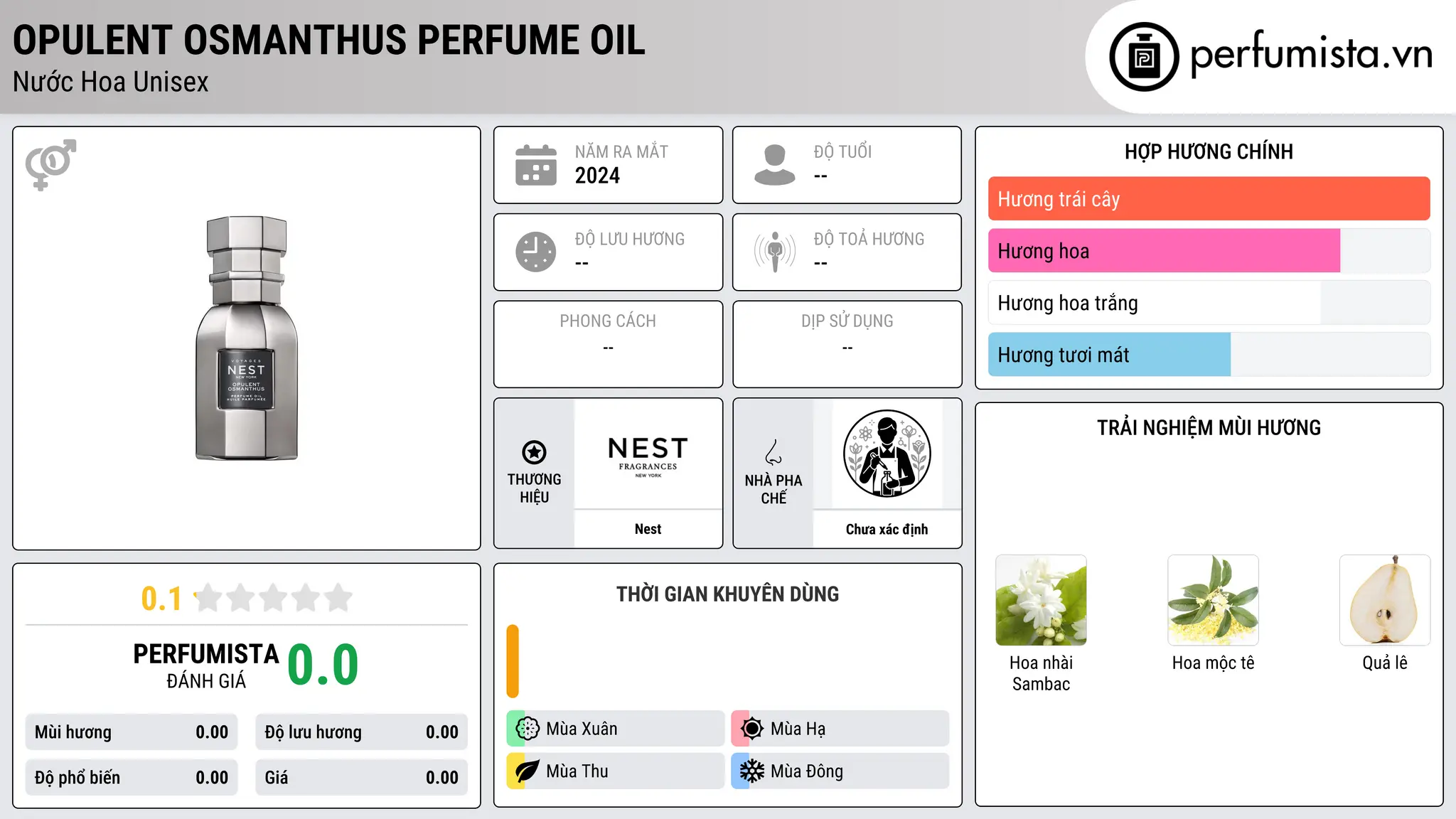
Task: Click the Nest brand name link
Action: tap(648, 529)
